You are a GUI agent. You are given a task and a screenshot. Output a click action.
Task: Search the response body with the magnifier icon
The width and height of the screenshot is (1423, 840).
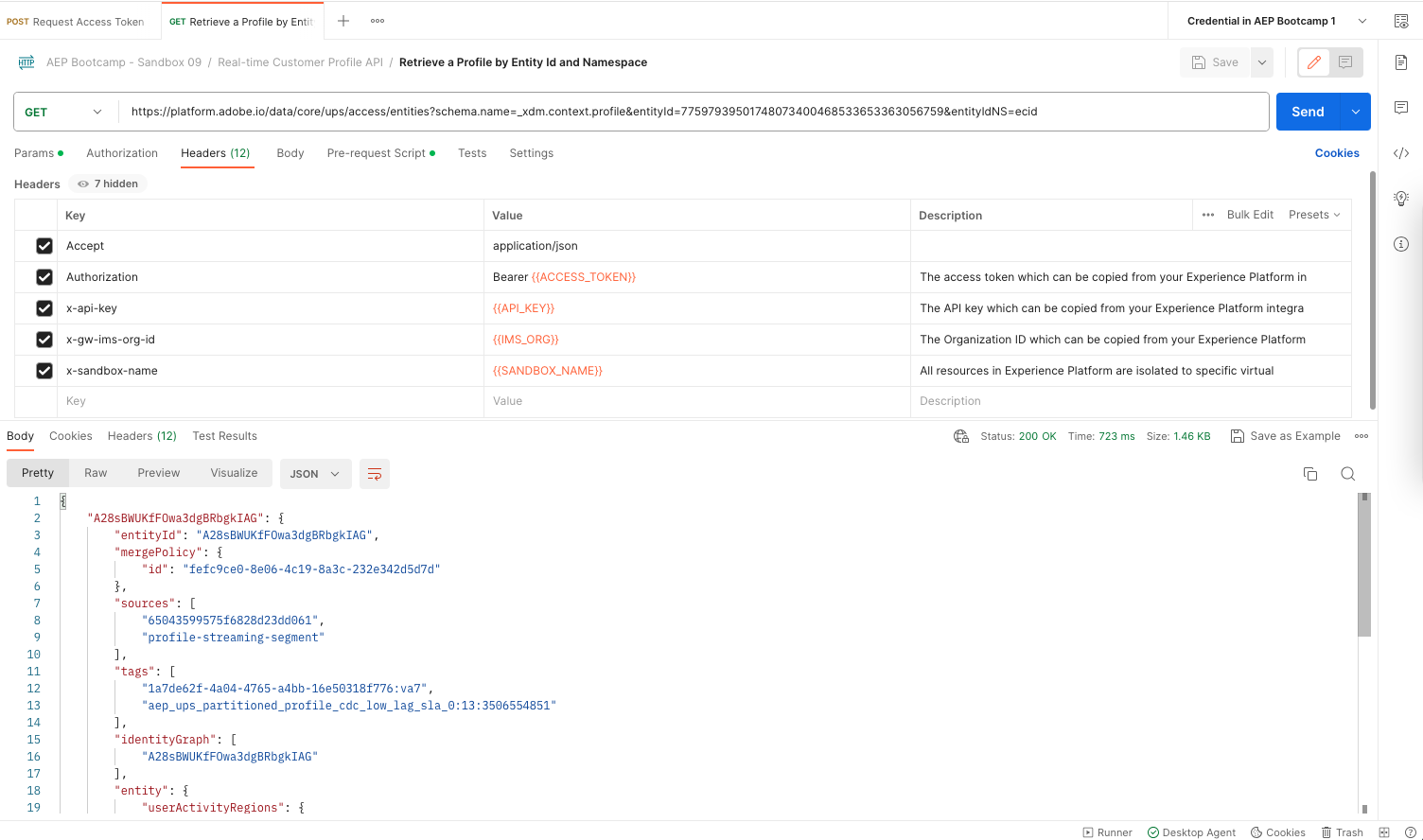click(1348, 474)
